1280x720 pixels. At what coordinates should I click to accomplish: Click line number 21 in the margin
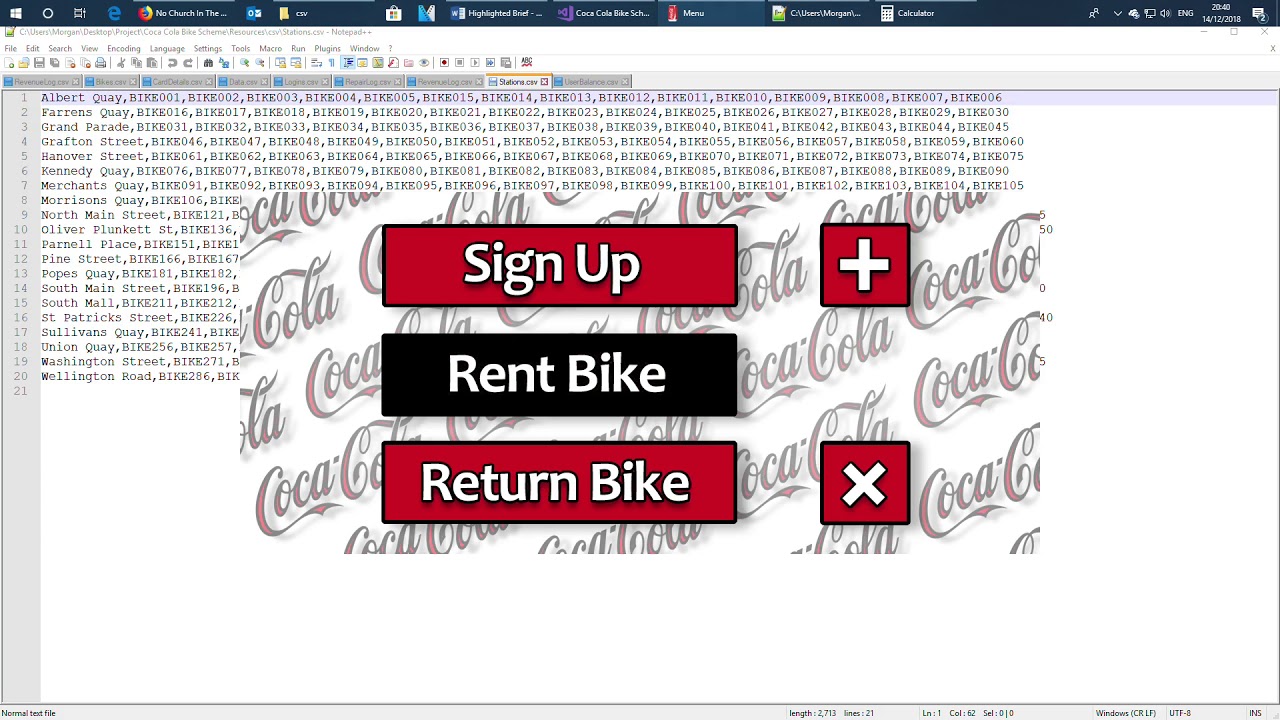tap(23, 391)
